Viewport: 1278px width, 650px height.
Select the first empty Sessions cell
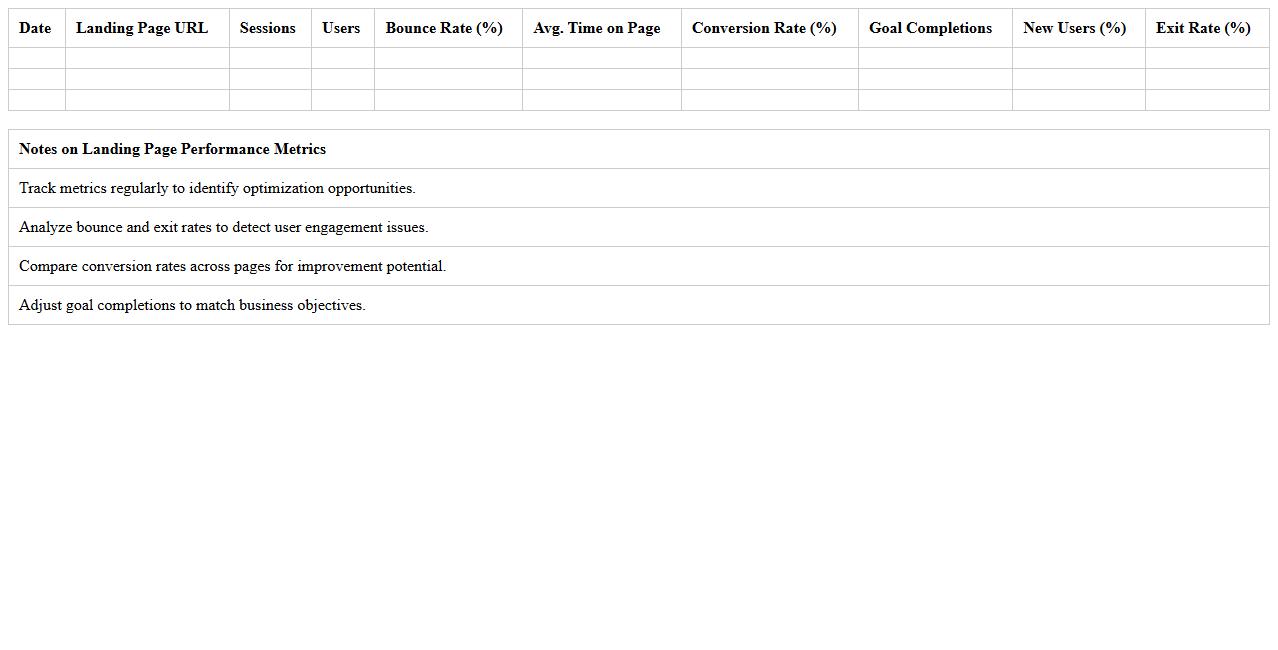[x=267, y=57]
